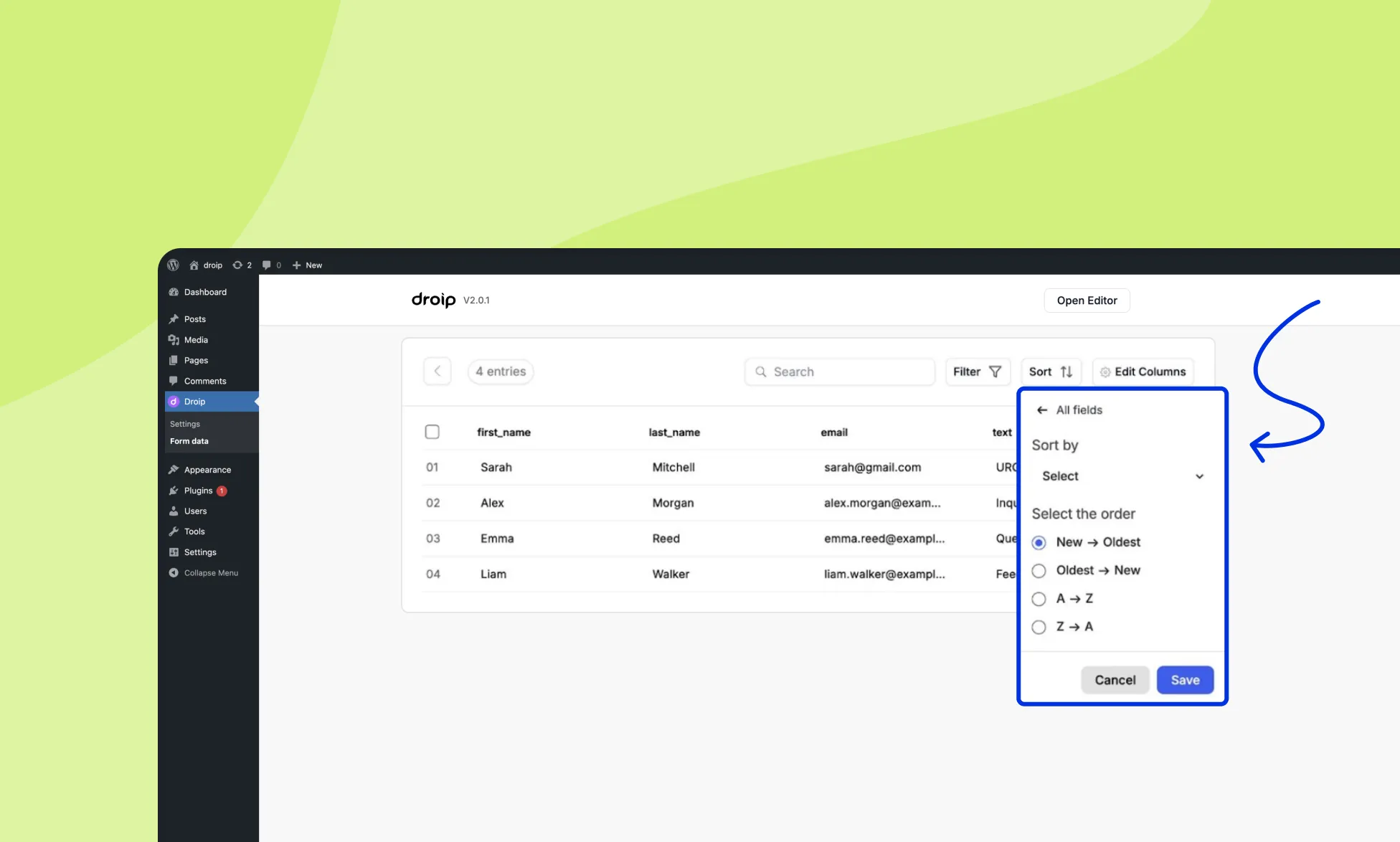Click the Dashboard gauge icon in sidebar
The width and height of the screenshot is (1400, 842).
click(174, 292)
